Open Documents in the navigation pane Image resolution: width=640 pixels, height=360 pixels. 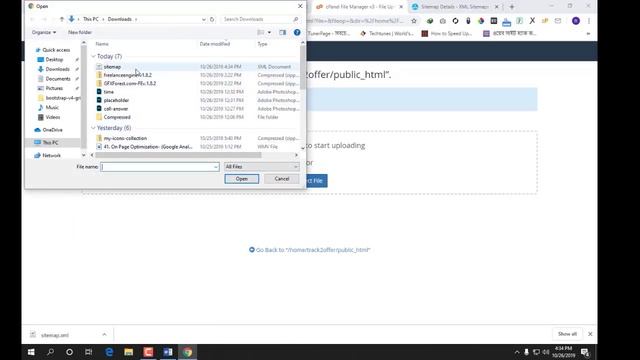58,79
